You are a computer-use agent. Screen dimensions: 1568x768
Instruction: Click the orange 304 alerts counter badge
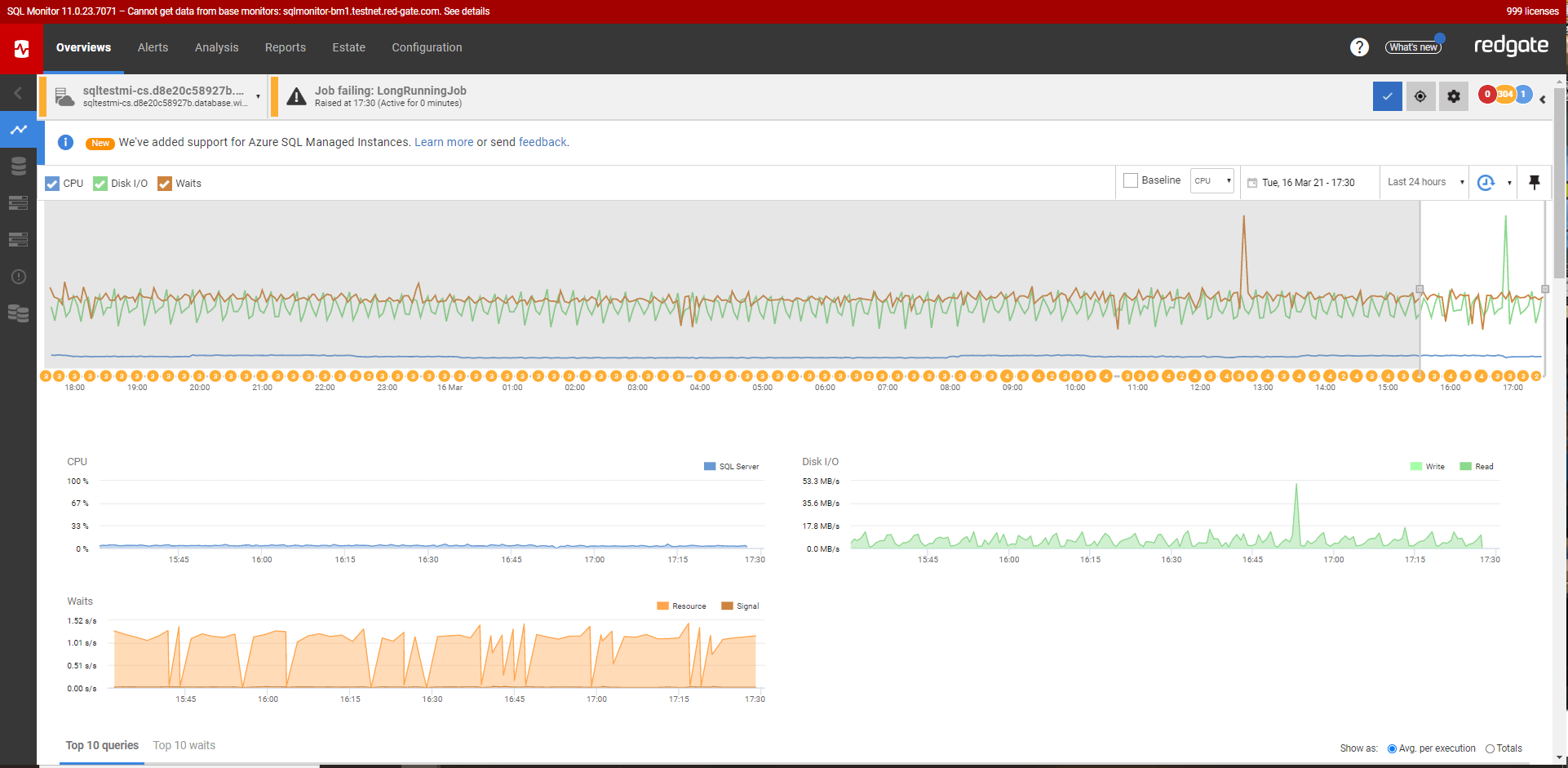(1504, 94)
